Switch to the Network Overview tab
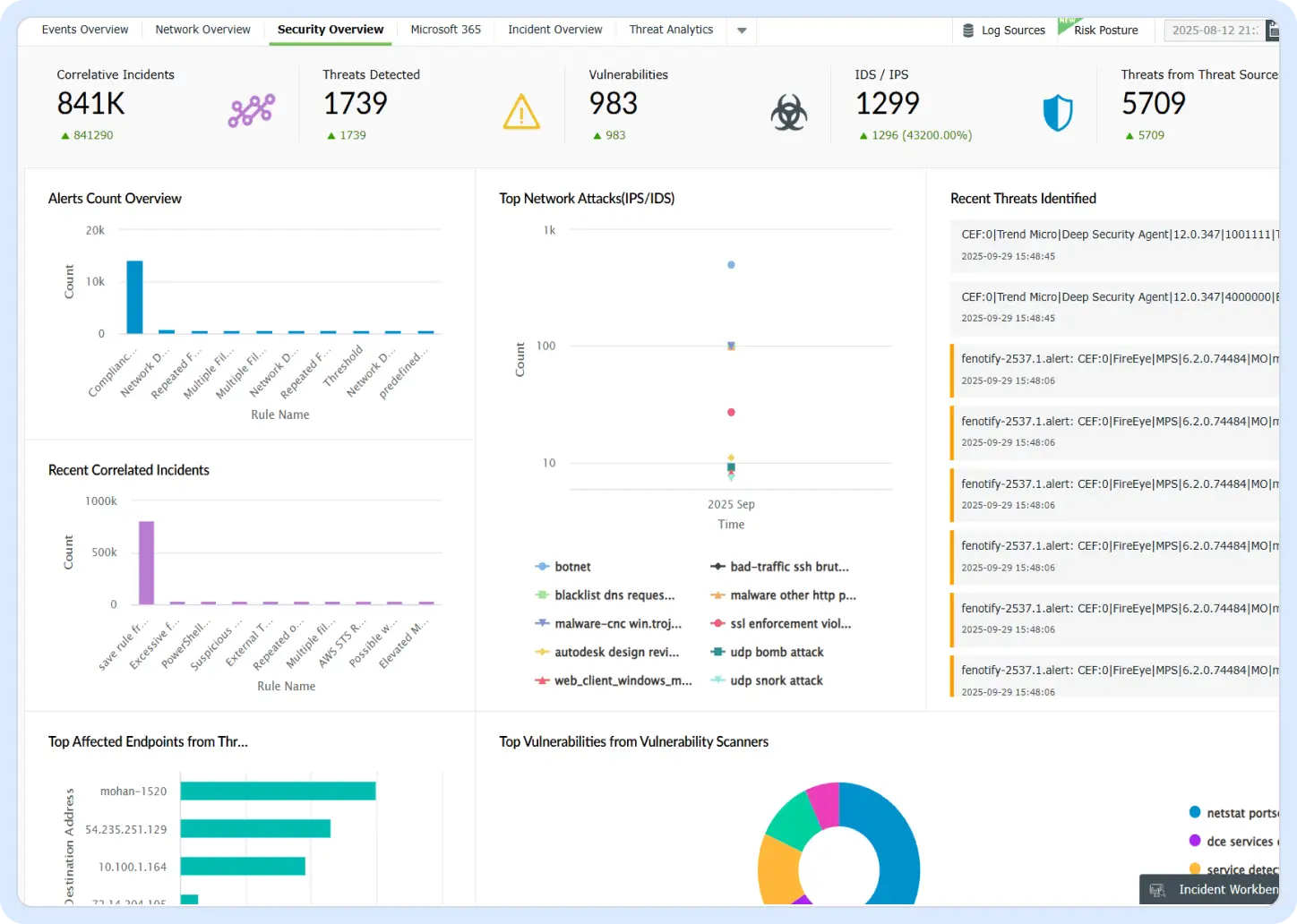 click(203, 30)
